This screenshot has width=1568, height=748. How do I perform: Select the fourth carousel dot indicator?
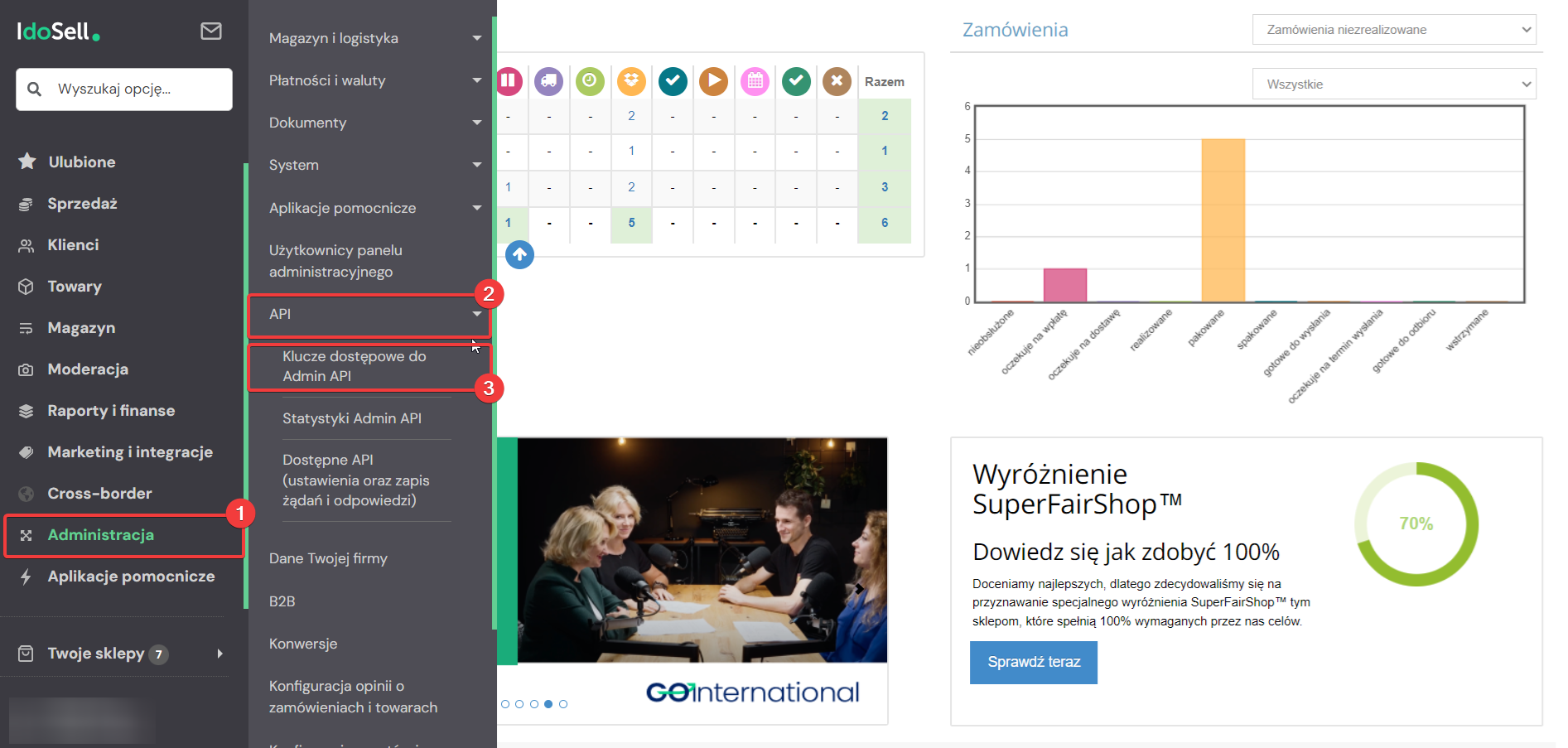tap(548, 704)
